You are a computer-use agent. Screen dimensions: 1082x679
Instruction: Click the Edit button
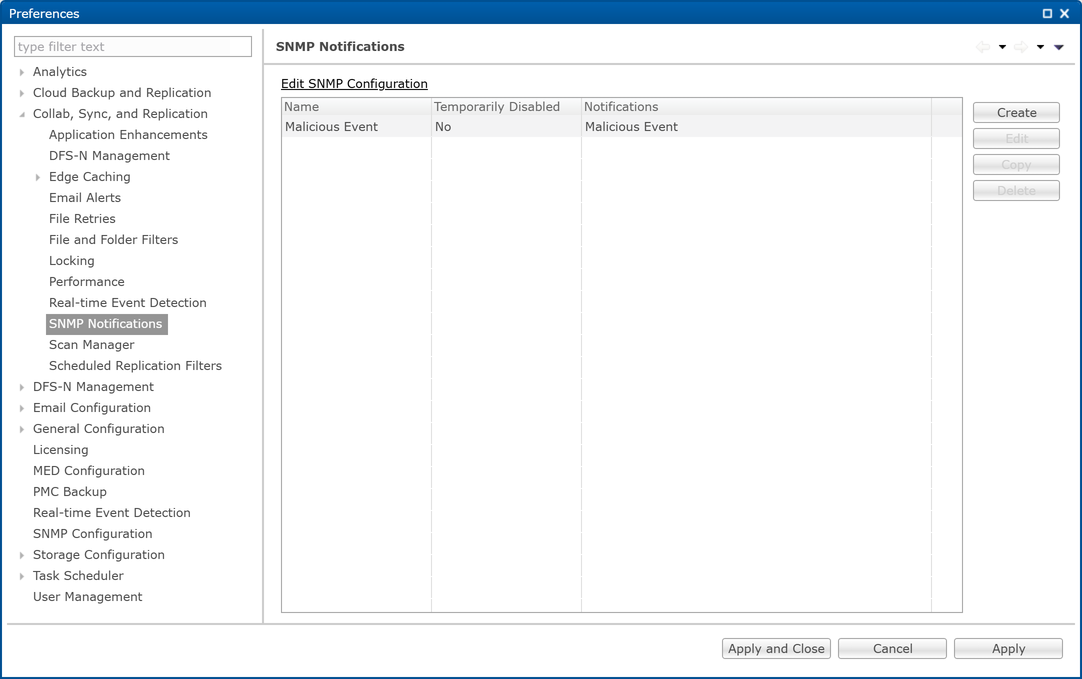pyautogui.click(x=1016, y=139)
